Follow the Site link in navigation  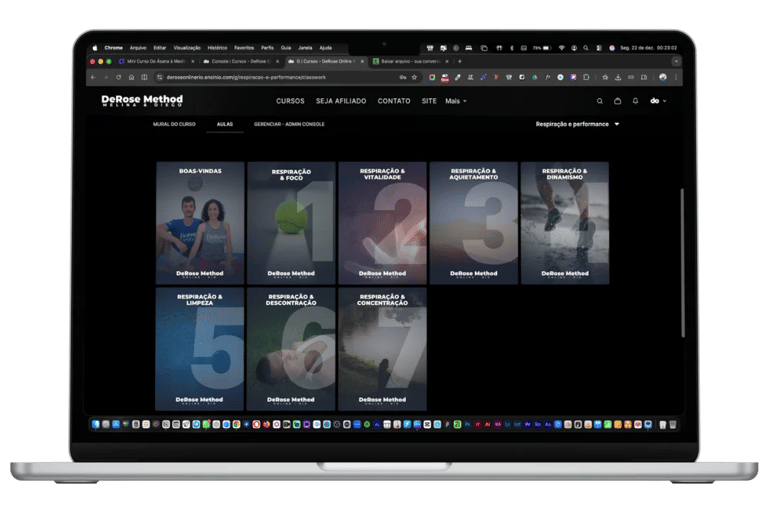tap(429, 101)
